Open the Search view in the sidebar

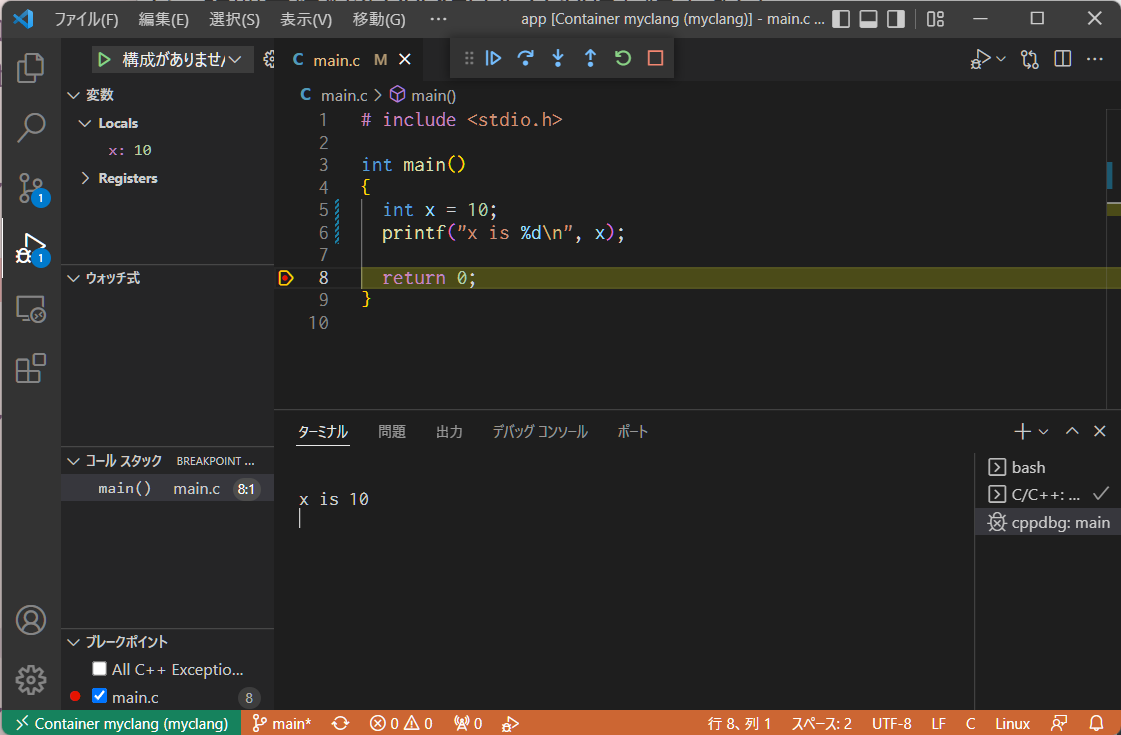point(30,128)
